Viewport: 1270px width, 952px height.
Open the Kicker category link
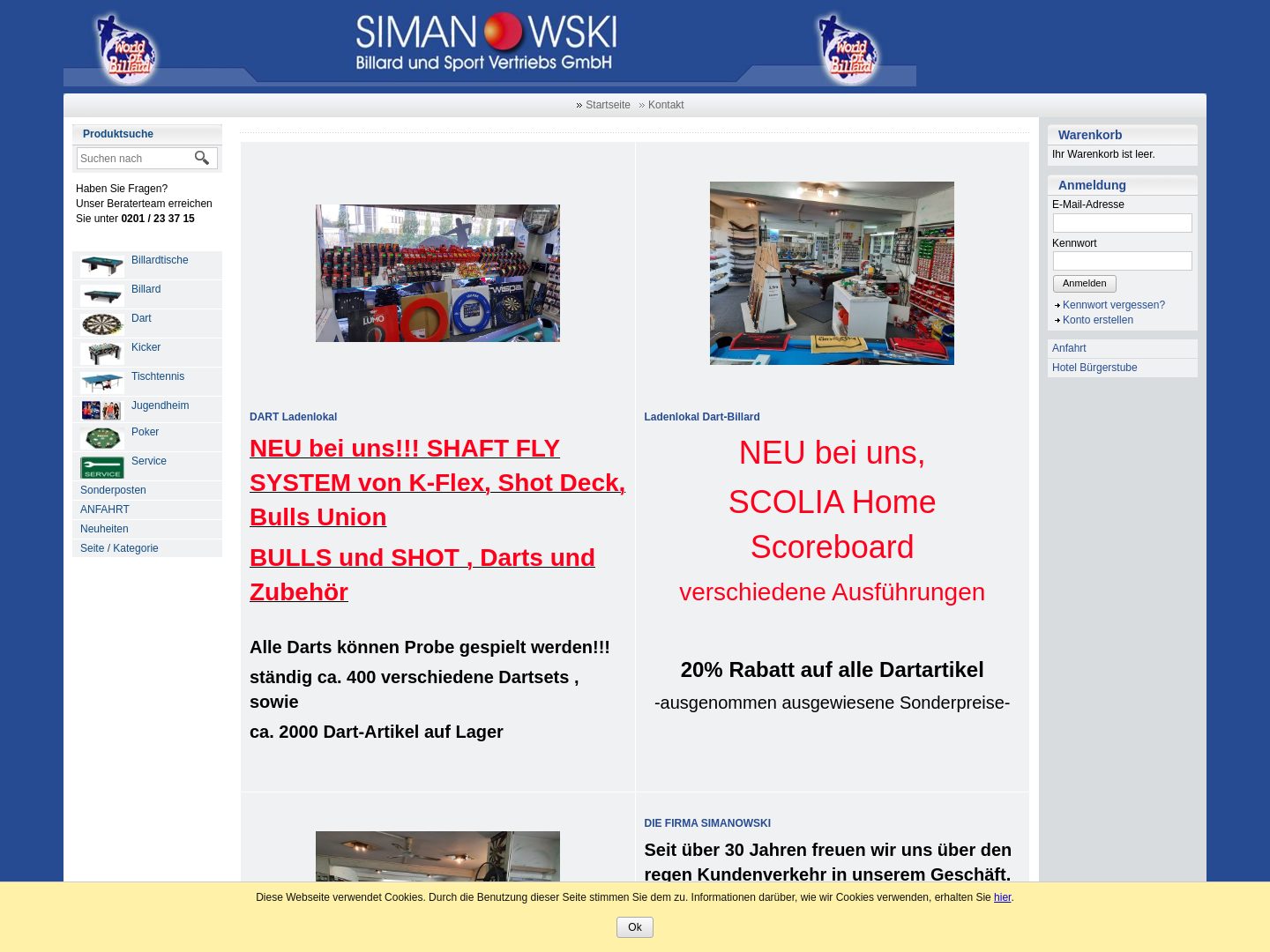pos(146,347)
